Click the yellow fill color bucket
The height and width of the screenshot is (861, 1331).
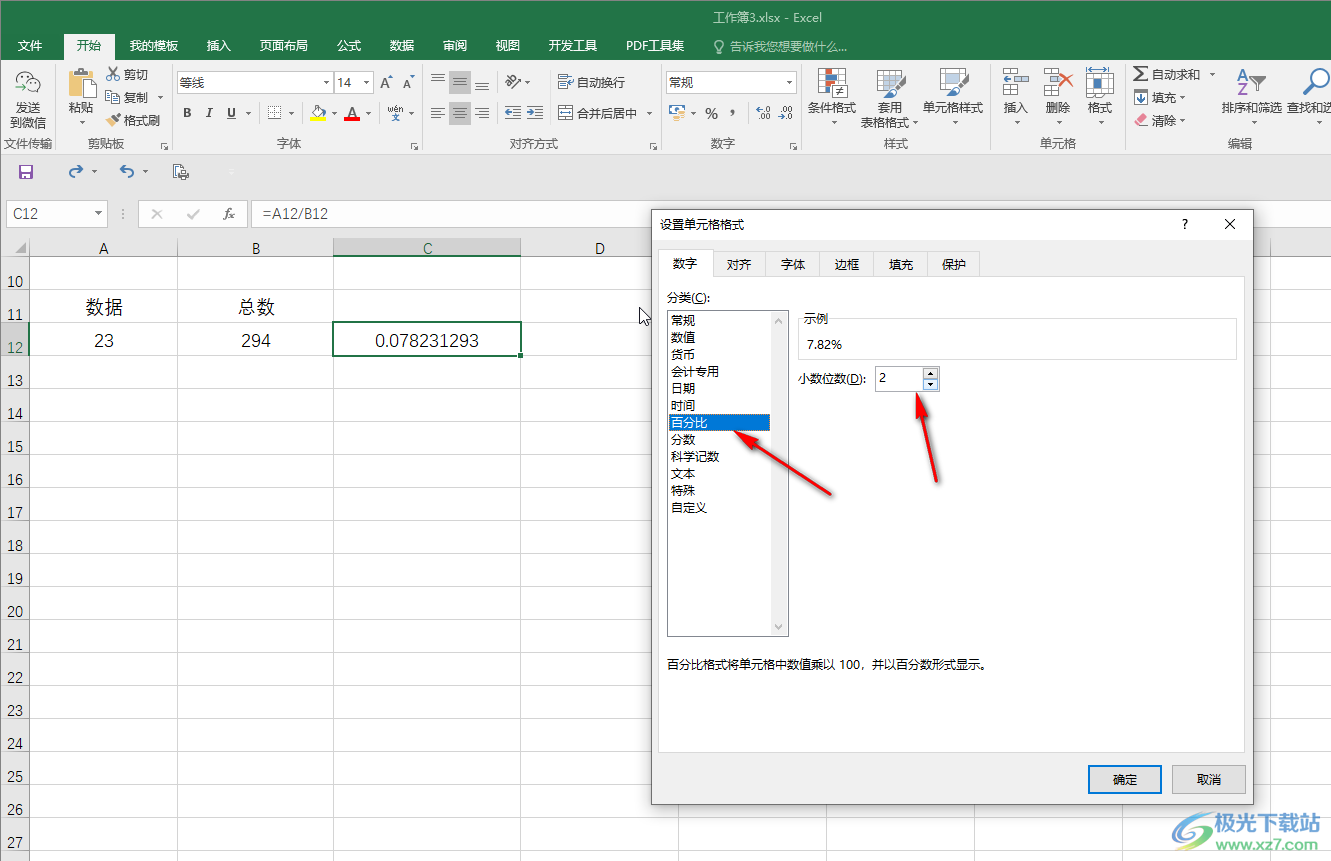click(x=318, y=113)
